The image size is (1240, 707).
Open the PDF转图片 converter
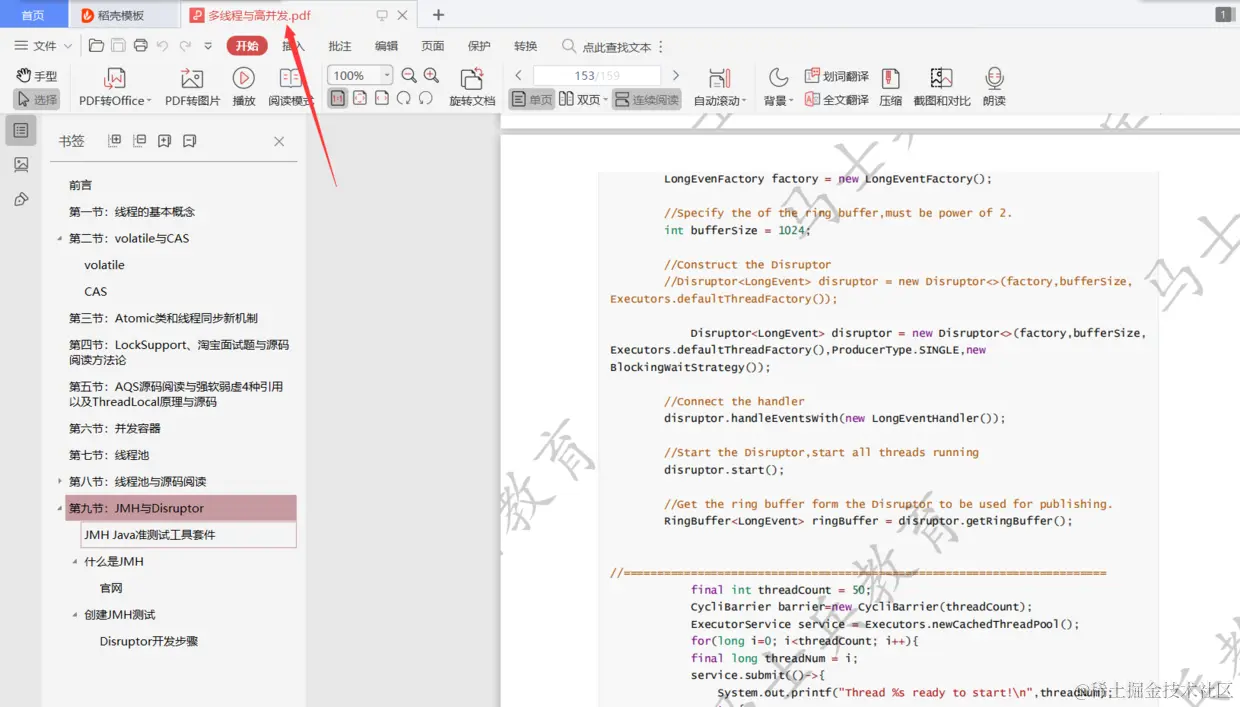pyautogui.click(x=192, y=87)
